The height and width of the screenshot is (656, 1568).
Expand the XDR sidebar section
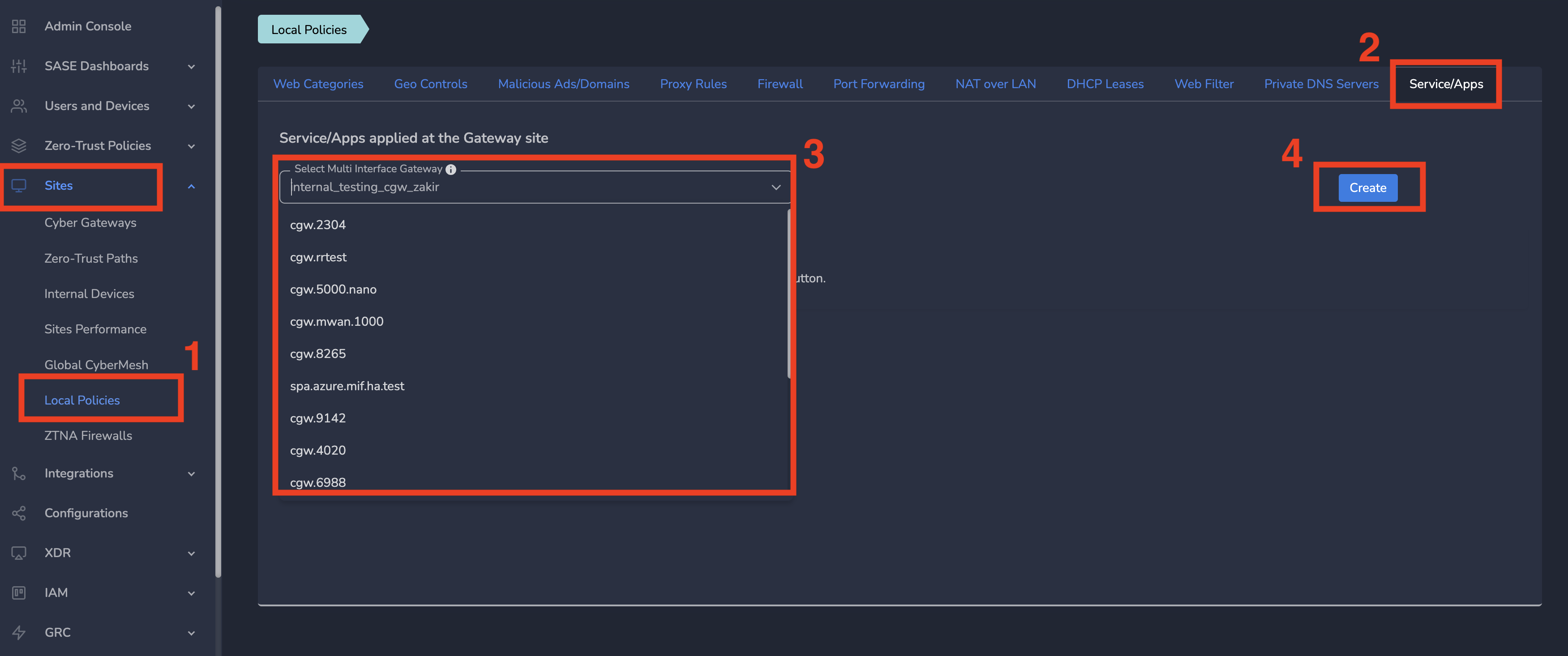pos(191,553)
